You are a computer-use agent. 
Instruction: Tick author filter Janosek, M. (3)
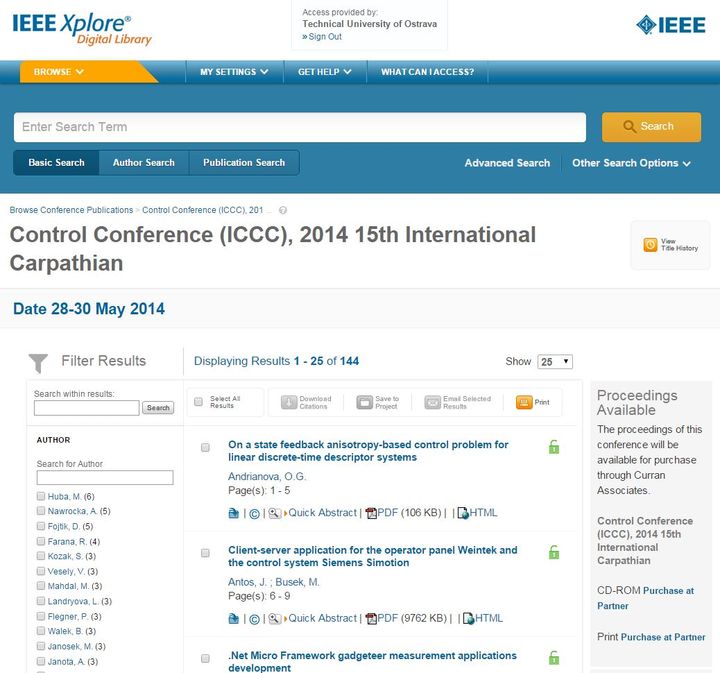(x=41, y=645)
